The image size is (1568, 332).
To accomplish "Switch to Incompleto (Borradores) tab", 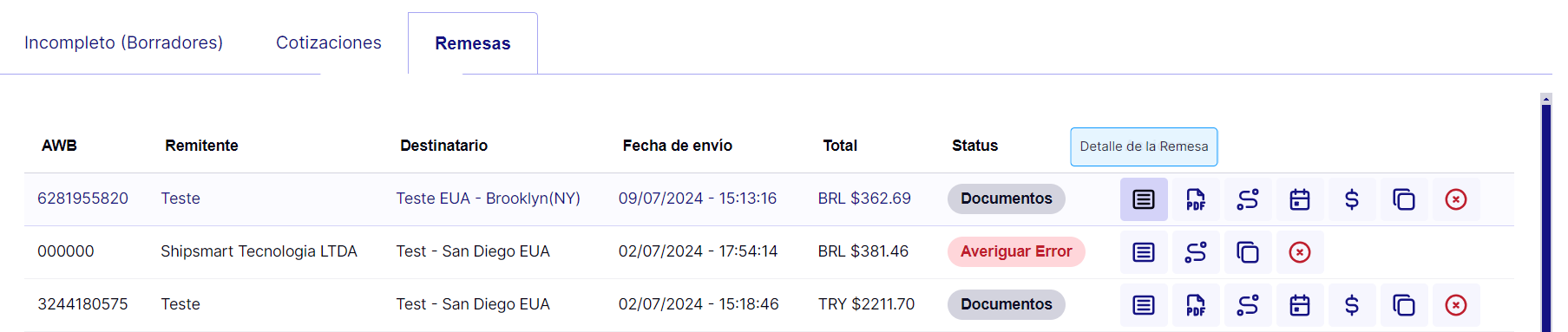I will pos(123,42).
